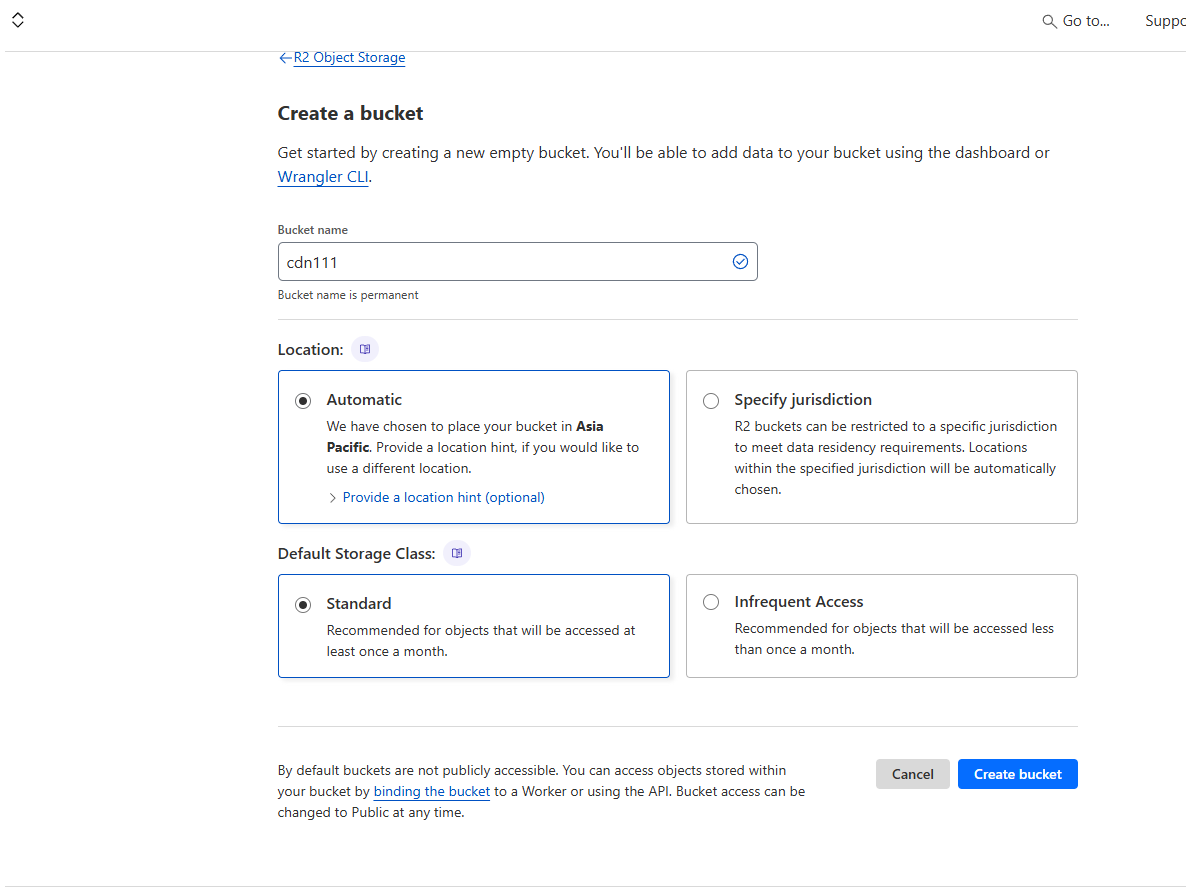
Task: Click into the Bucket name text field
Action: (500, 261)
